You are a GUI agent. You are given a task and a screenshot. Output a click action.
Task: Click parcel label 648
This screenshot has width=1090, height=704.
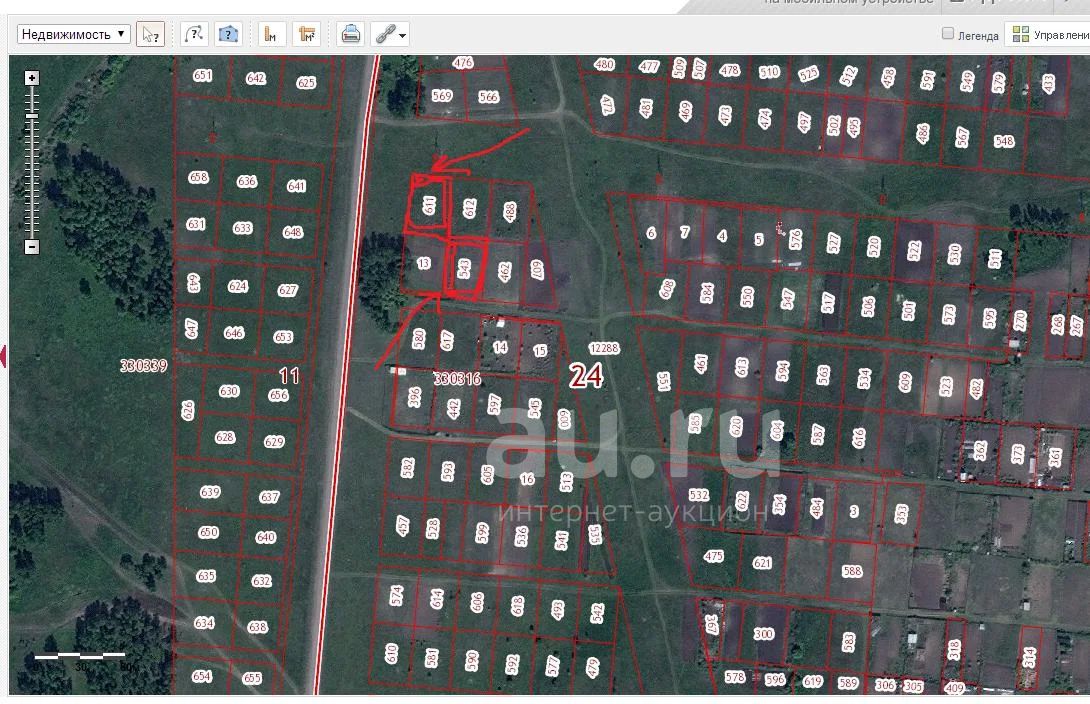[x=293, y=232]
